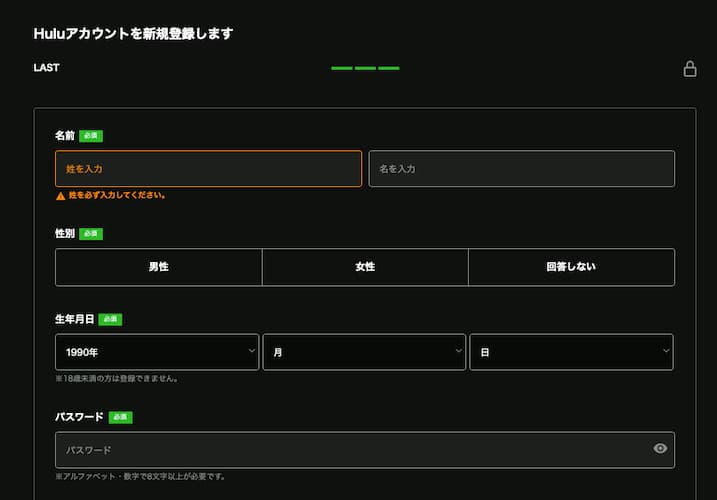The width and height of the screenshot is (717, 500).
Task: Open the 1990年 birth year dropdown
Action: 157,352
